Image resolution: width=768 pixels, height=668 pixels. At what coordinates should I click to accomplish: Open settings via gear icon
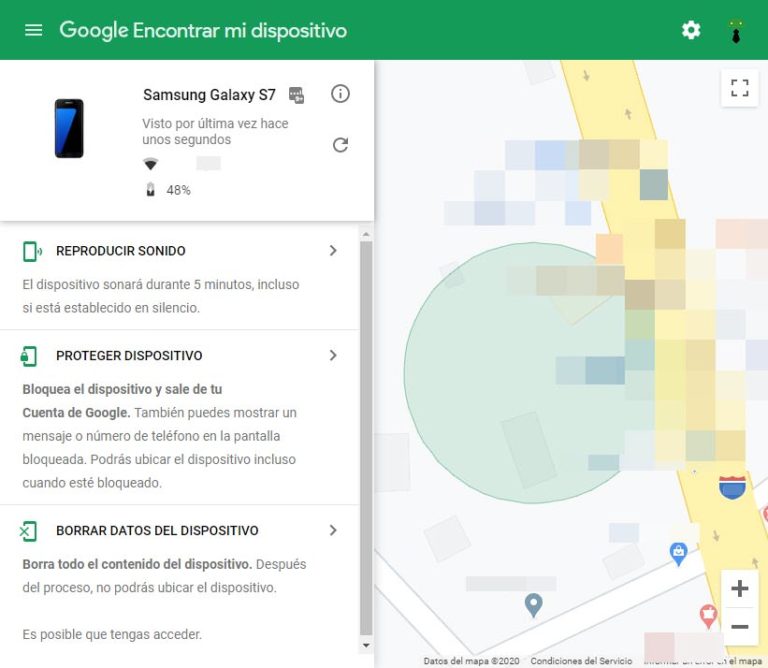(x=691, y=30)
